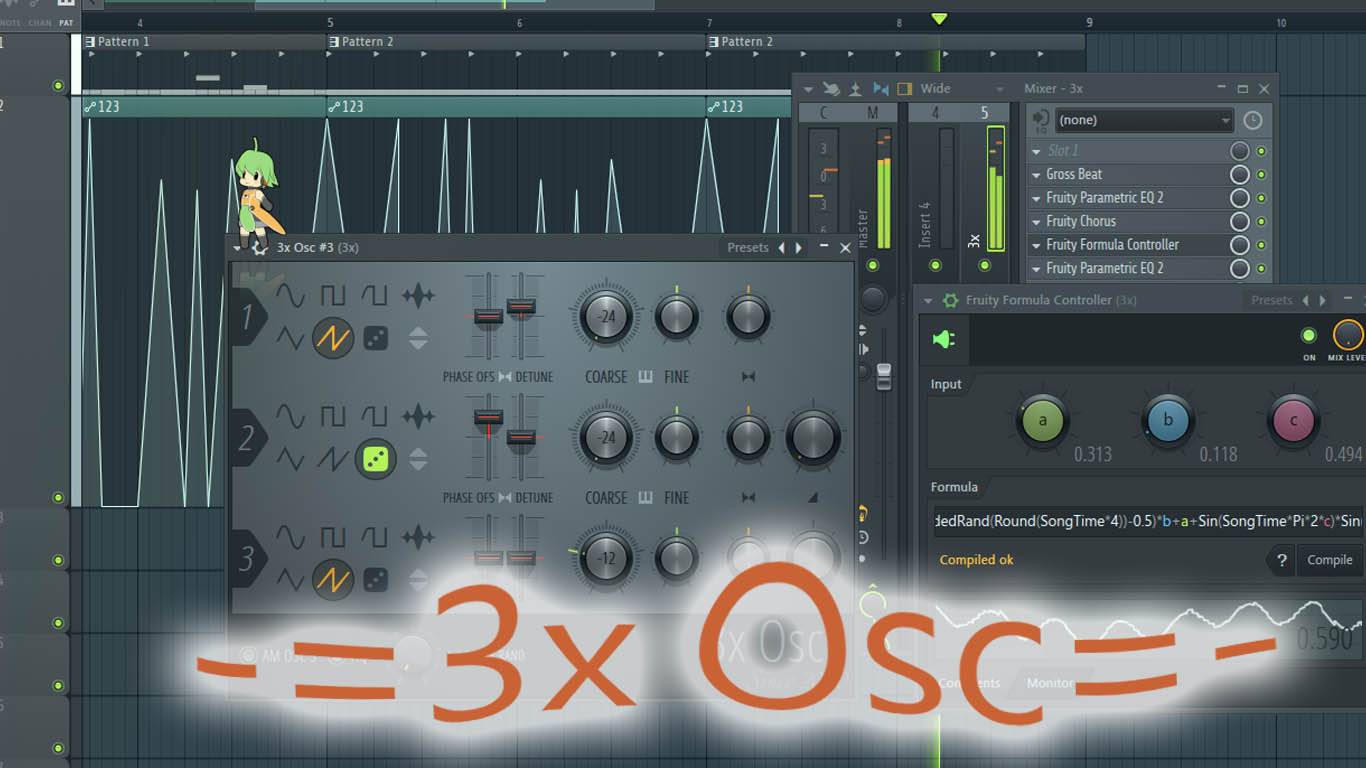This screenshot has width=1366, height=768.
Task: Click the Compile button
Action: click(x=1330, y=560)
